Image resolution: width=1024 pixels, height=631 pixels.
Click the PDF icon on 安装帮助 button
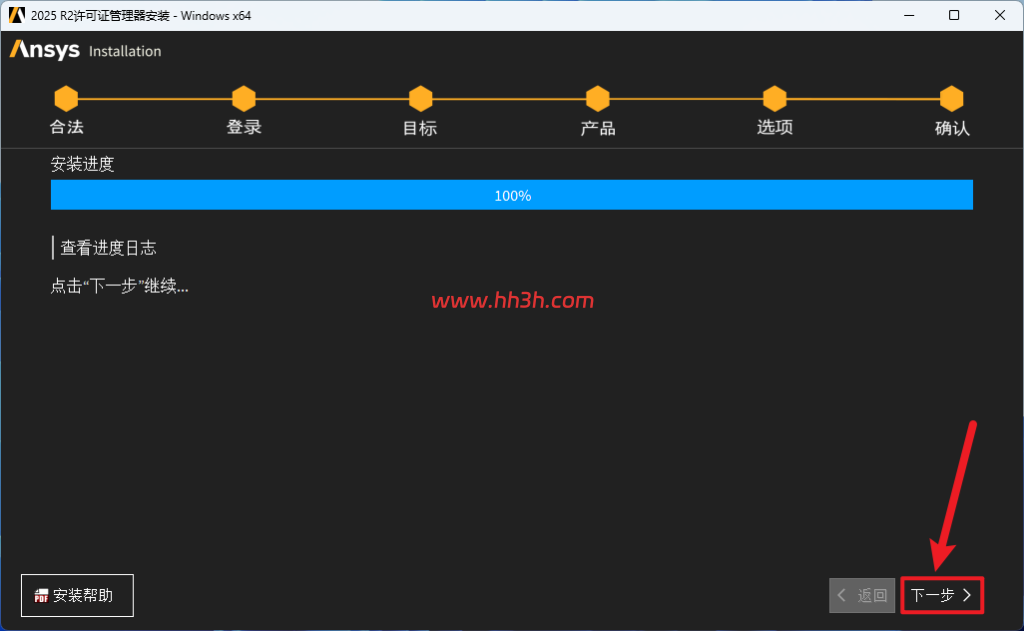(41, 595)
